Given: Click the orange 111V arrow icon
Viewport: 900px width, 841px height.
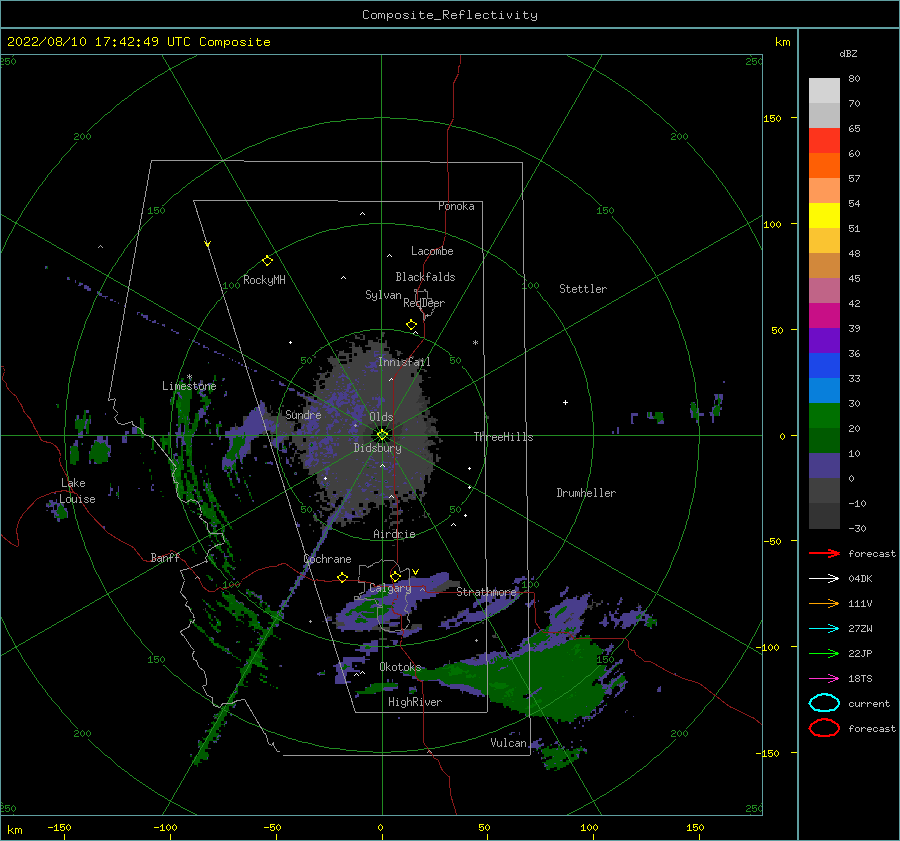Looking at the screenshot, I should [824, 603].
